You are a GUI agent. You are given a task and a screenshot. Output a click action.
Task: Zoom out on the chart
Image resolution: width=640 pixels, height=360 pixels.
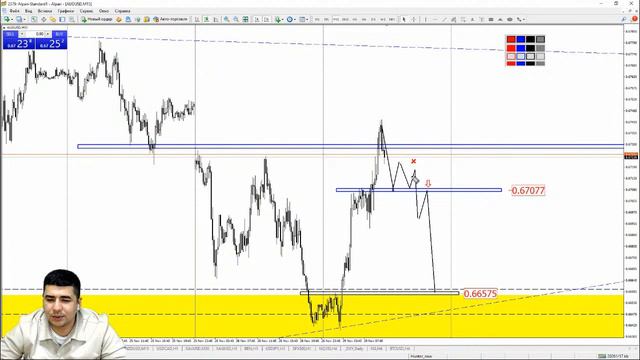coord(236,19)
